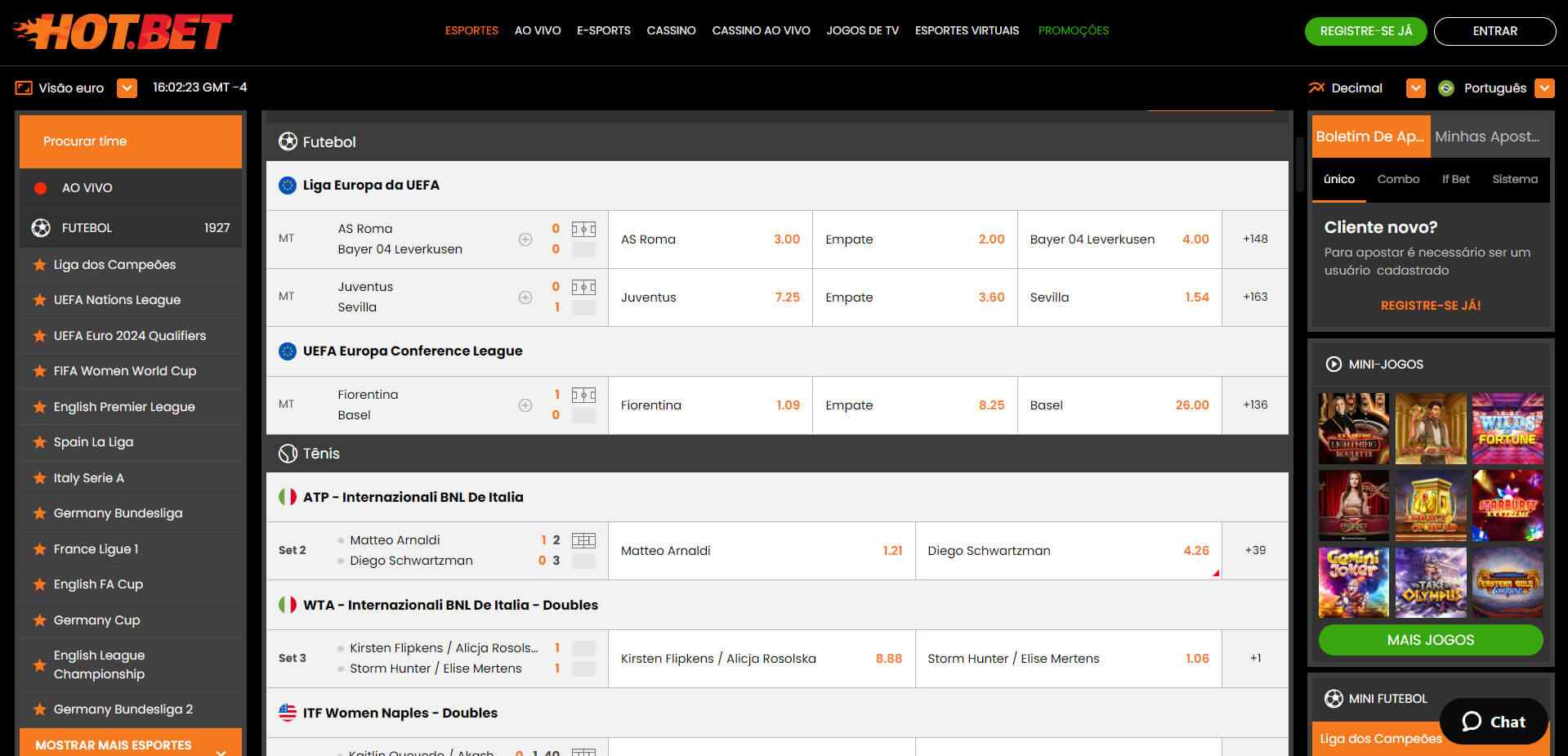Open the Visão euro dropdown
This screenshot has width=1568, height=756.
click(127, 87)
